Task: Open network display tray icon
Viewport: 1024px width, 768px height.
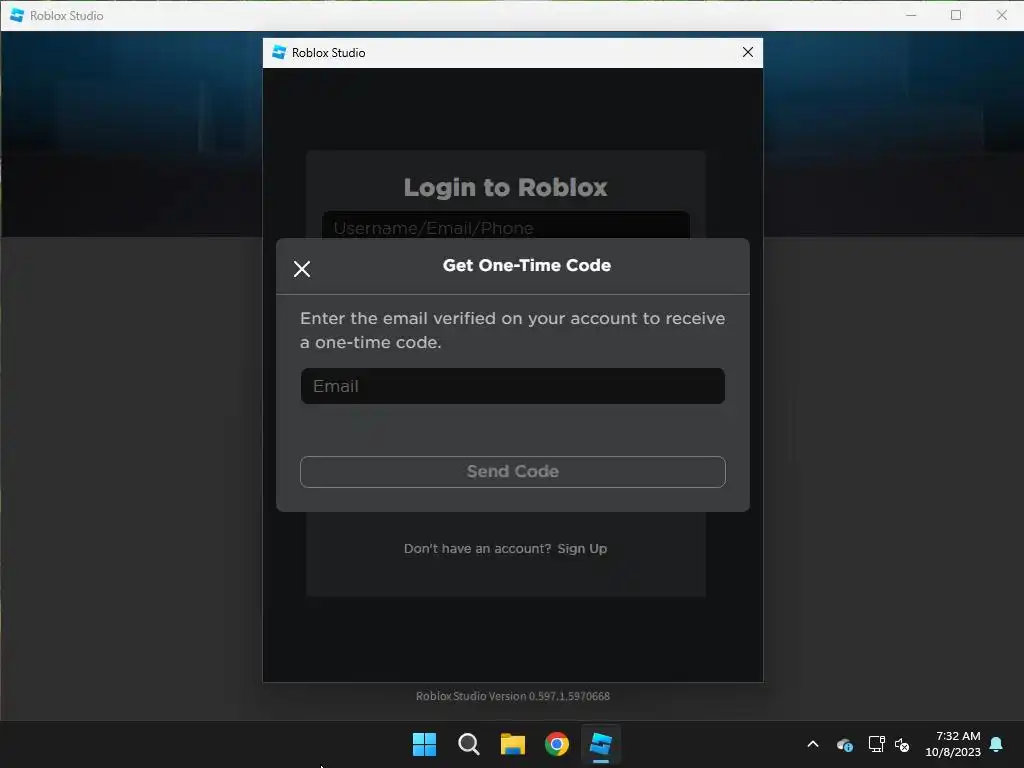Action: tap(876, 744)
